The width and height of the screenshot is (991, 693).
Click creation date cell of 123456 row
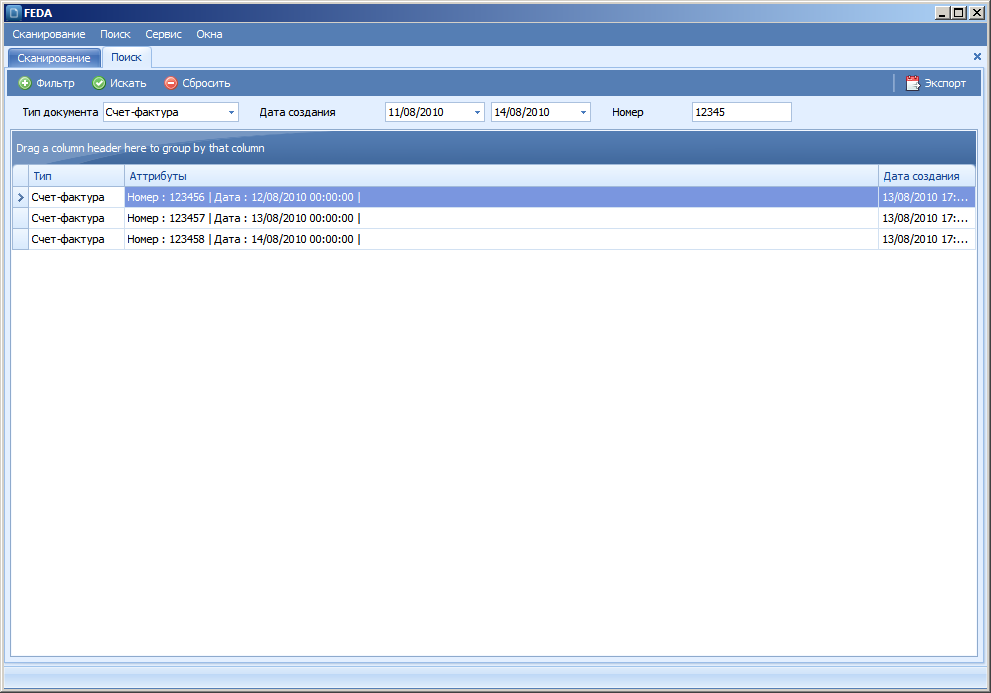(x=927, y=197)
